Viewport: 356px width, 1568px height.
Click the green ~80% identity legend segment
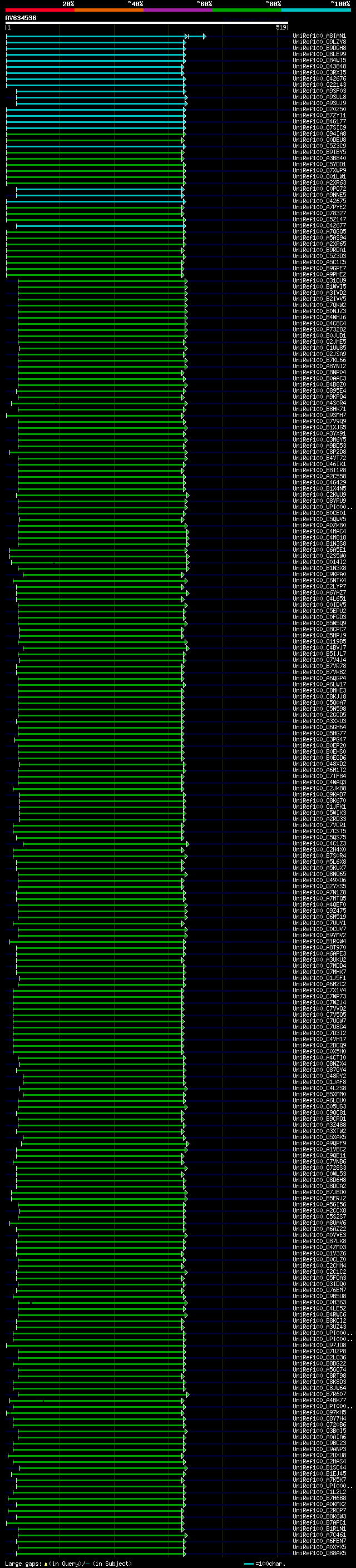247,10
